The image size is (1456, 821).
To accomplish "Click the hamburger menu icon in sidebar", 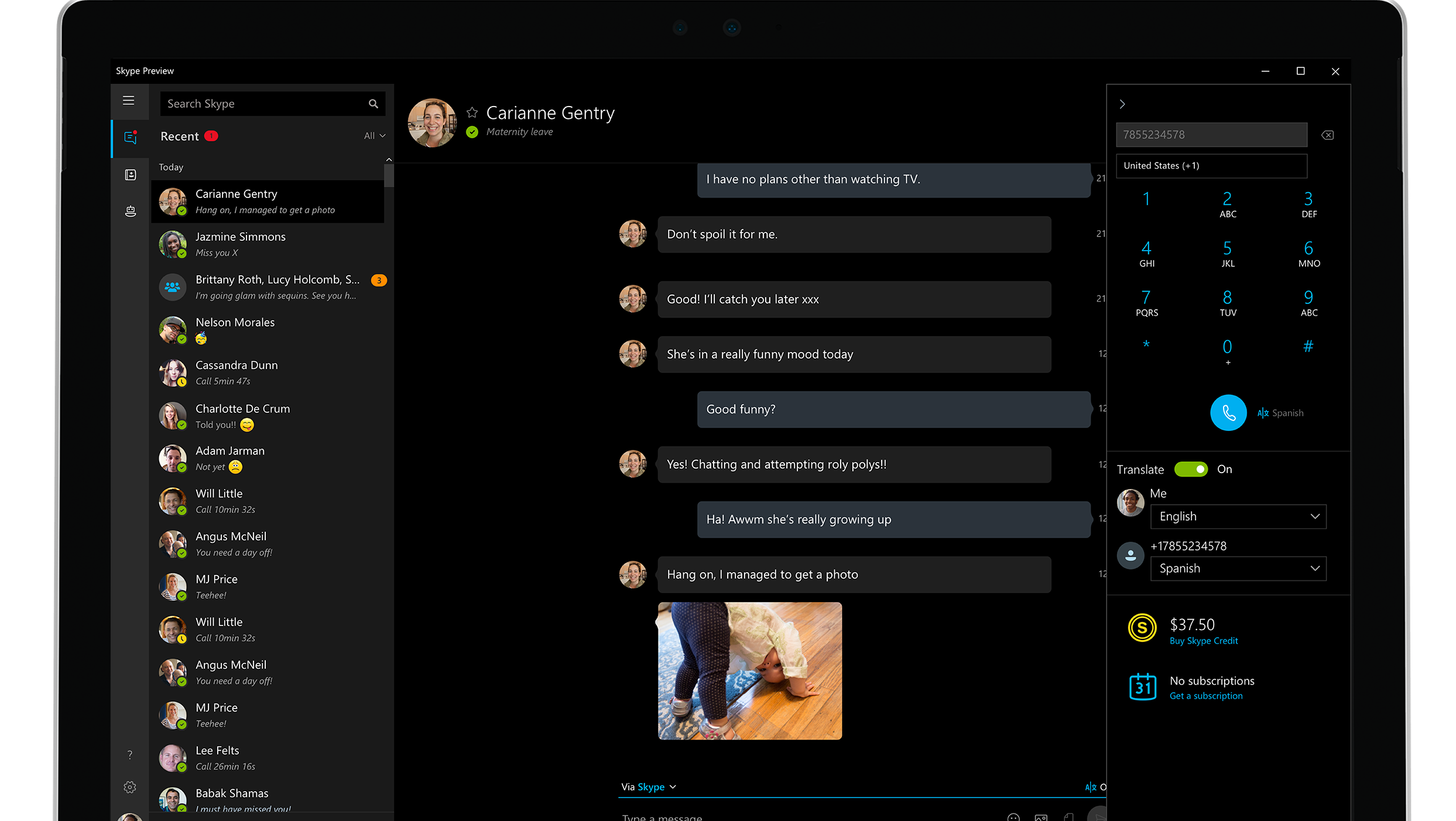I will click(x=128, y=100).
